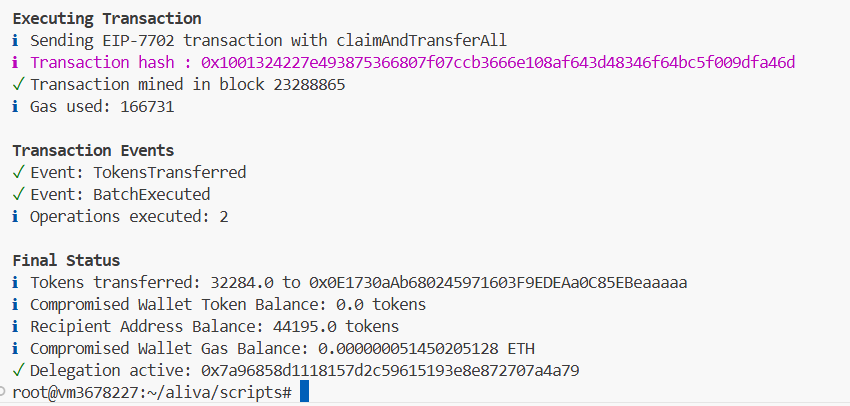Click the blue terminal cursor block
850x406 pixels.
[x=304, y=391]
